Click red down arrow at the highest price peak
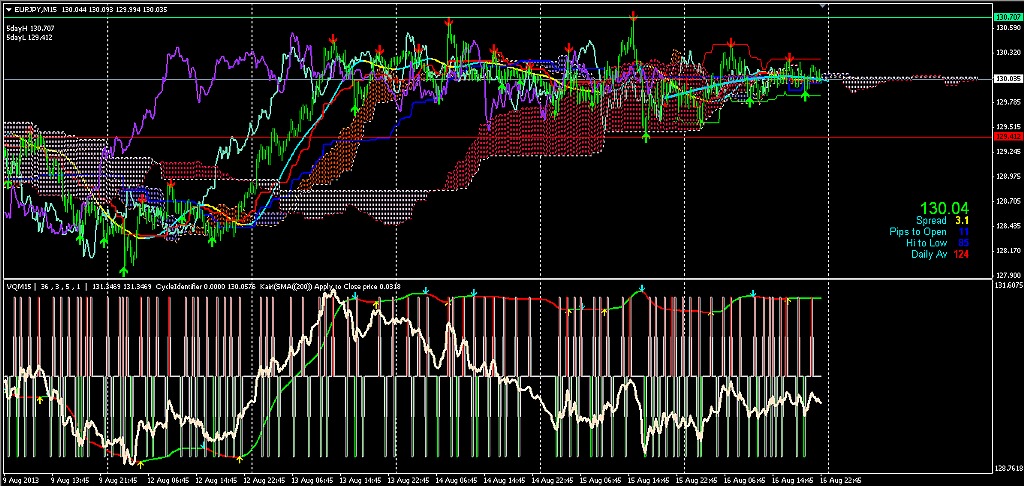The width and height of the screenshot is (1024, 486). 634,15
